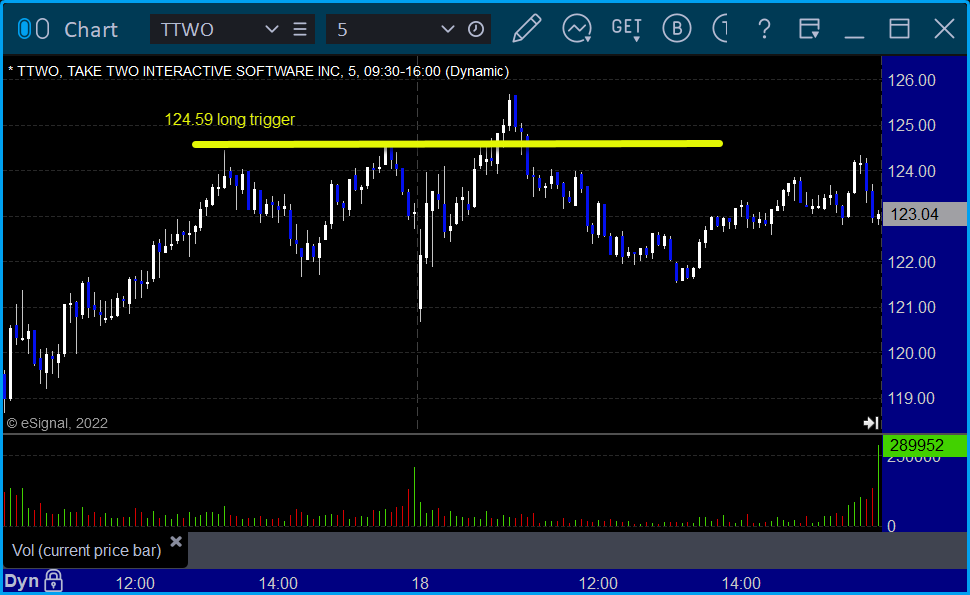Screen dimensions: 970x595
Task: Click the 120.00 price axis label
Action: [912, 353]
